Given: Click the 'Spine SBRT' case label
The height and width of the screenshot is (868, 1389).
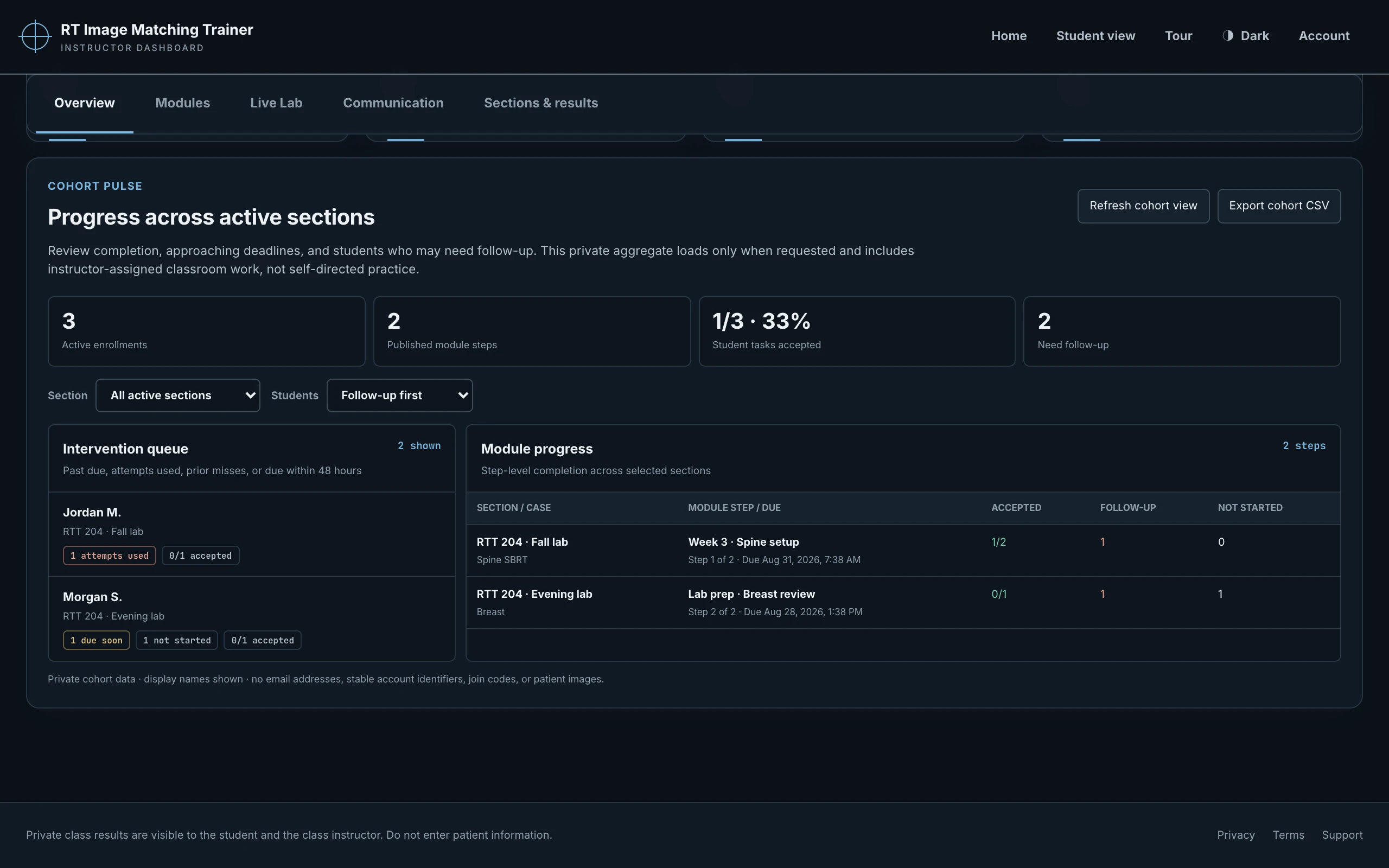Looking at the screenshot, I should (502, 560).
